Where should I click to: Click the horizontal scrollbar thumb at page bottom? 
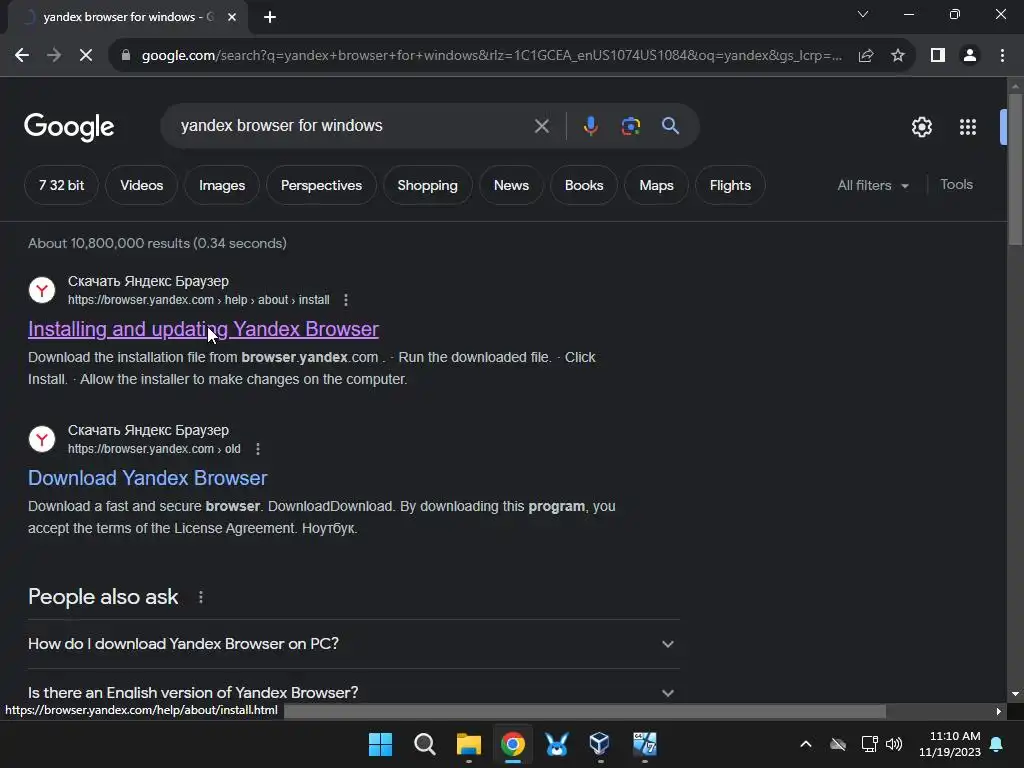point(584,711)
